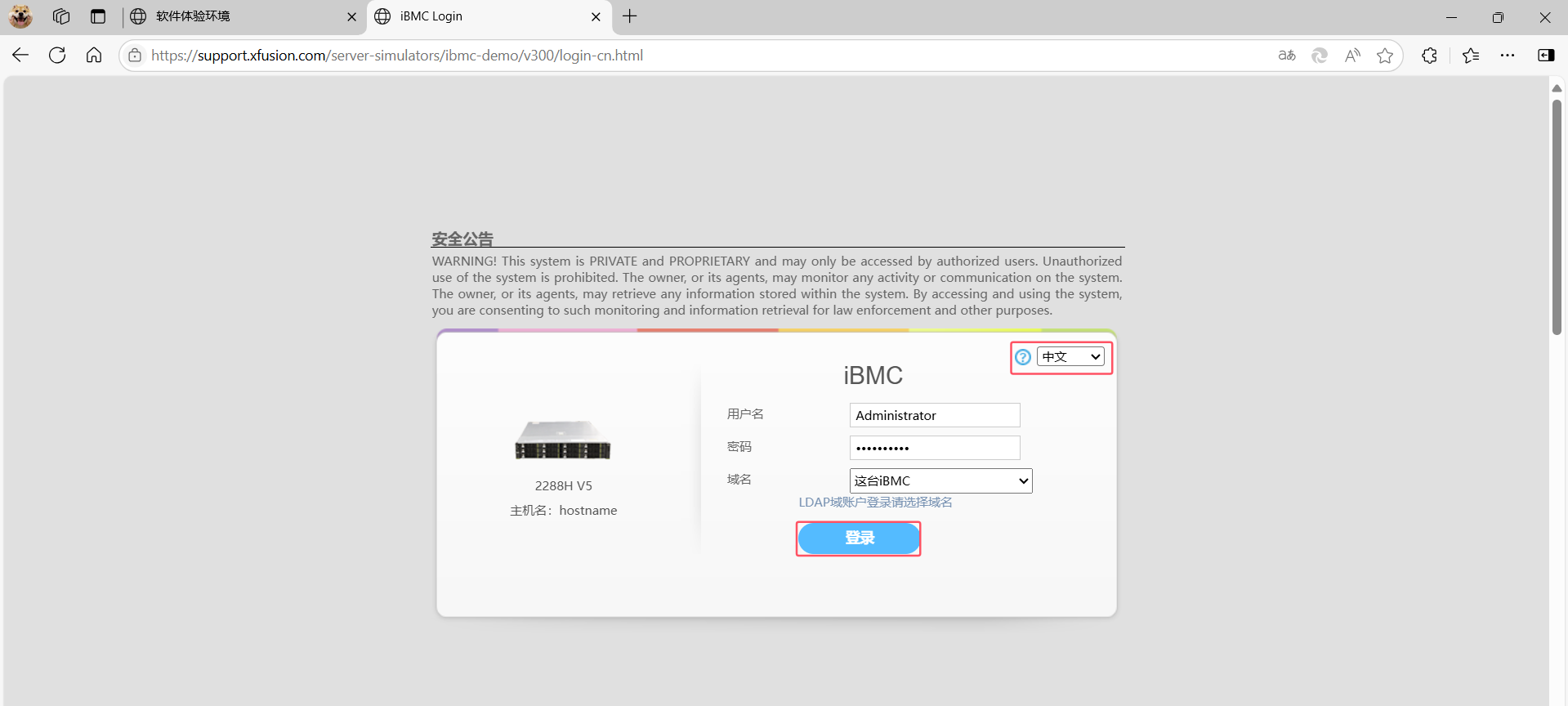Click the refresh-style icon in the address bar
The width and height of the screenshot is (1568, 706).
click(x=1320, y=56)
